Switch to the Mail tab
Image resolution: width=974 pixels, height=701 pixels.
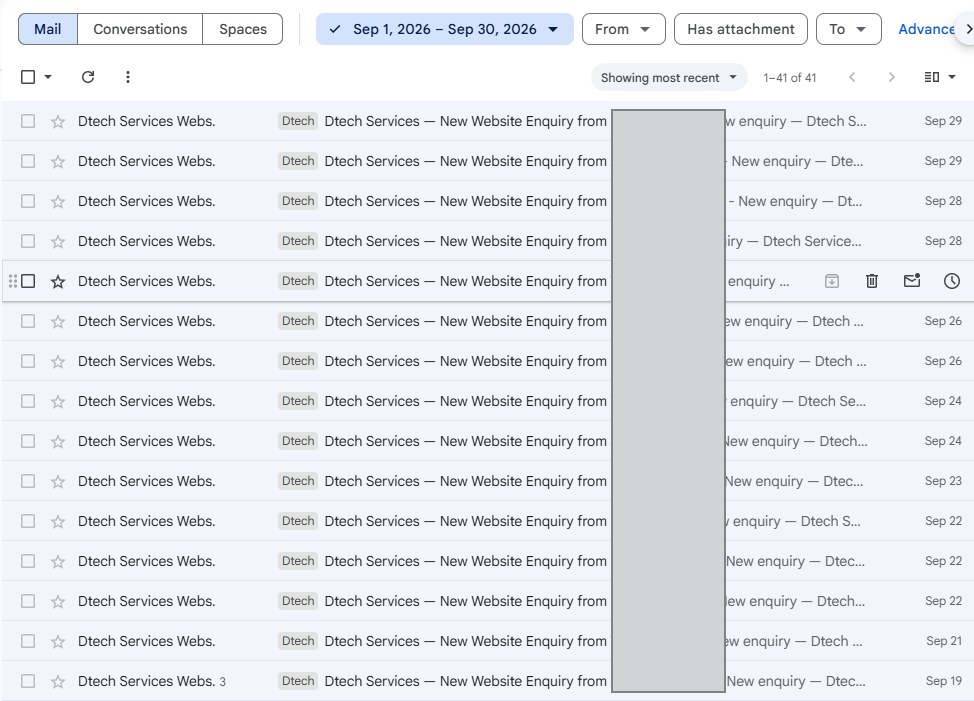pyautogui.click(x=48, y=29)
